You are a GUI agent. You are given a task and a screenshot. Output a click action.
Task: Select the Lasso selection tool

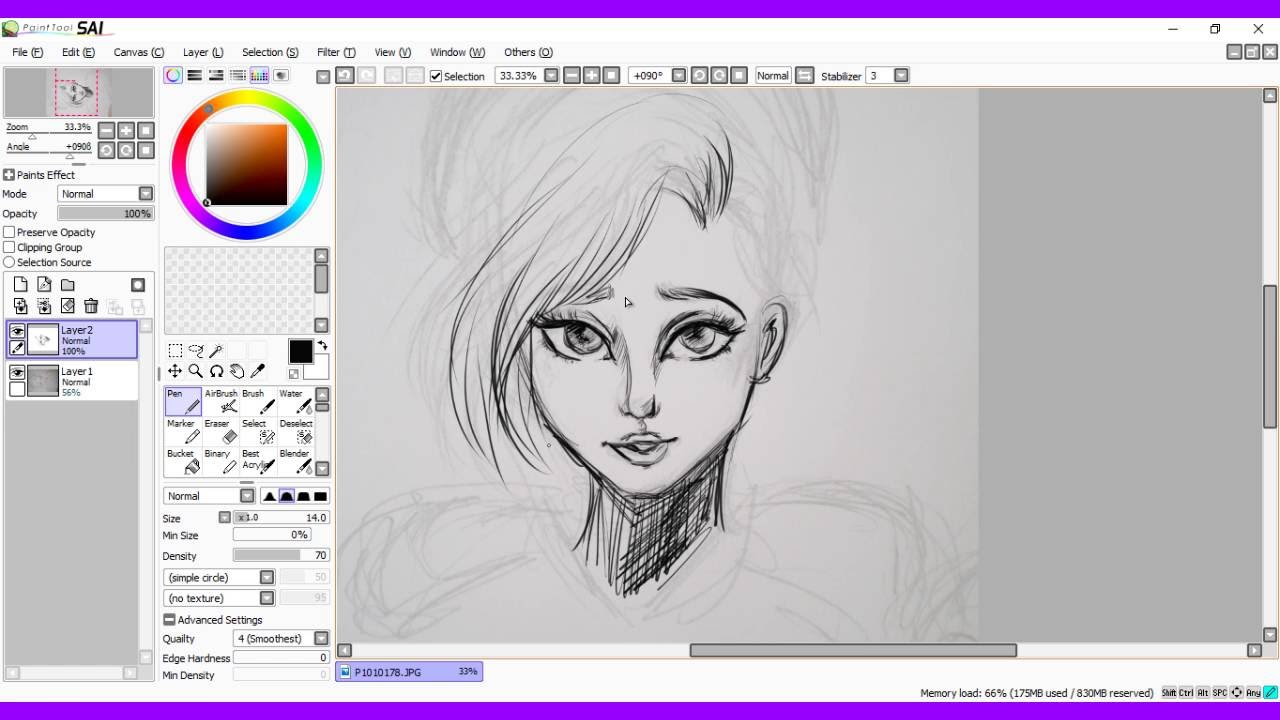point(196,351)
